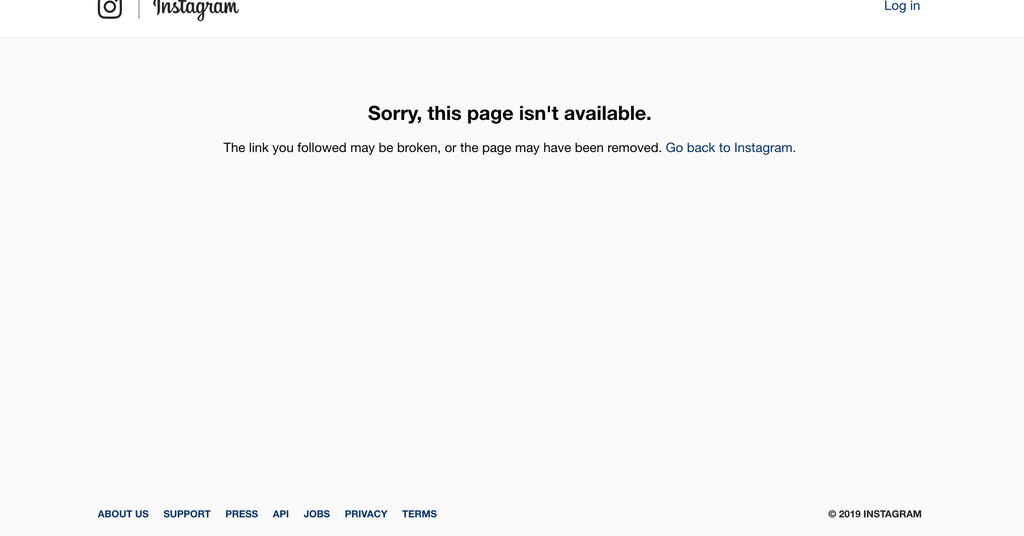Click the vertical divider beside the camera icon
Image resolution: width=1024 pixels, height=536 pixels.
pyautogui.click(x=138, y=8)
